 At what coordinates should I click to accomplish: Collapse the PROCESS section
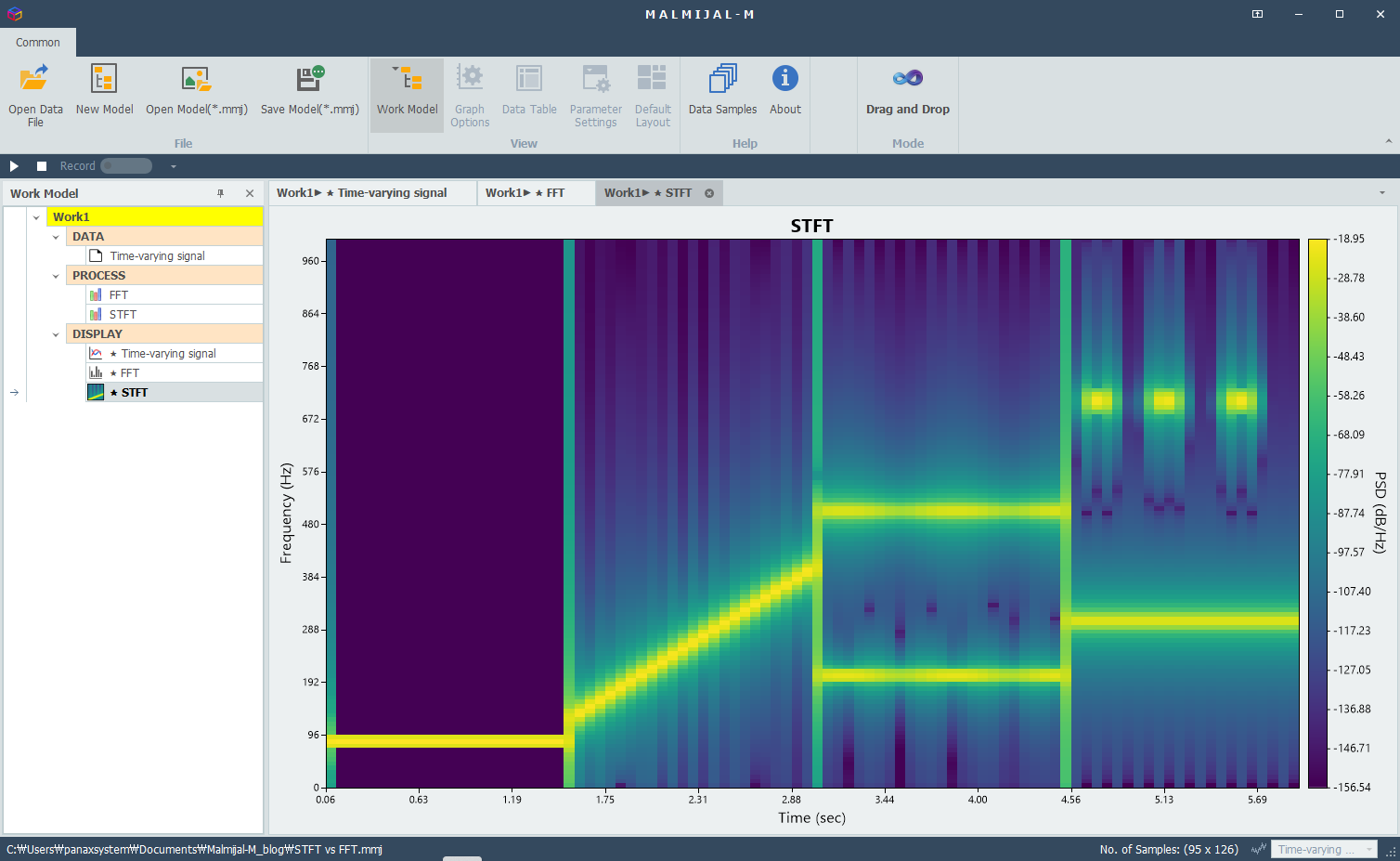point(56,276)
